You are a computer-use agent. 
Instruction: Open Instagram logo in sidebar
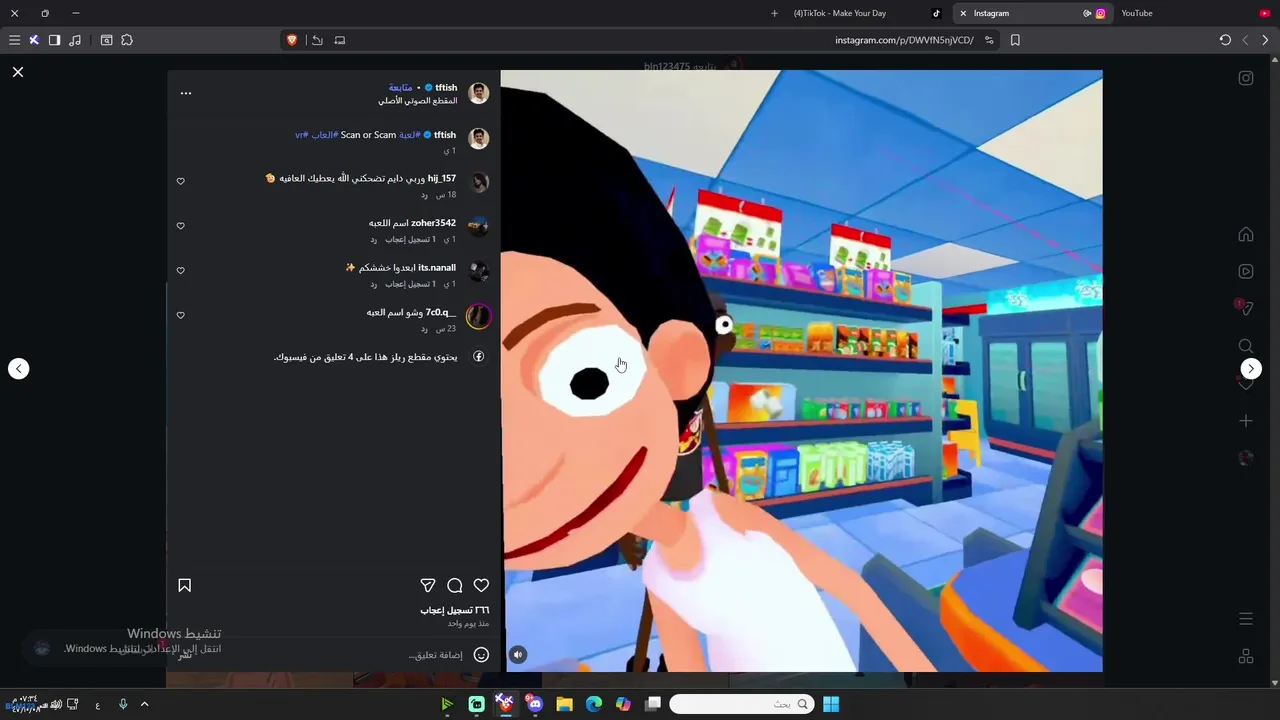(x=1246, y=78)
